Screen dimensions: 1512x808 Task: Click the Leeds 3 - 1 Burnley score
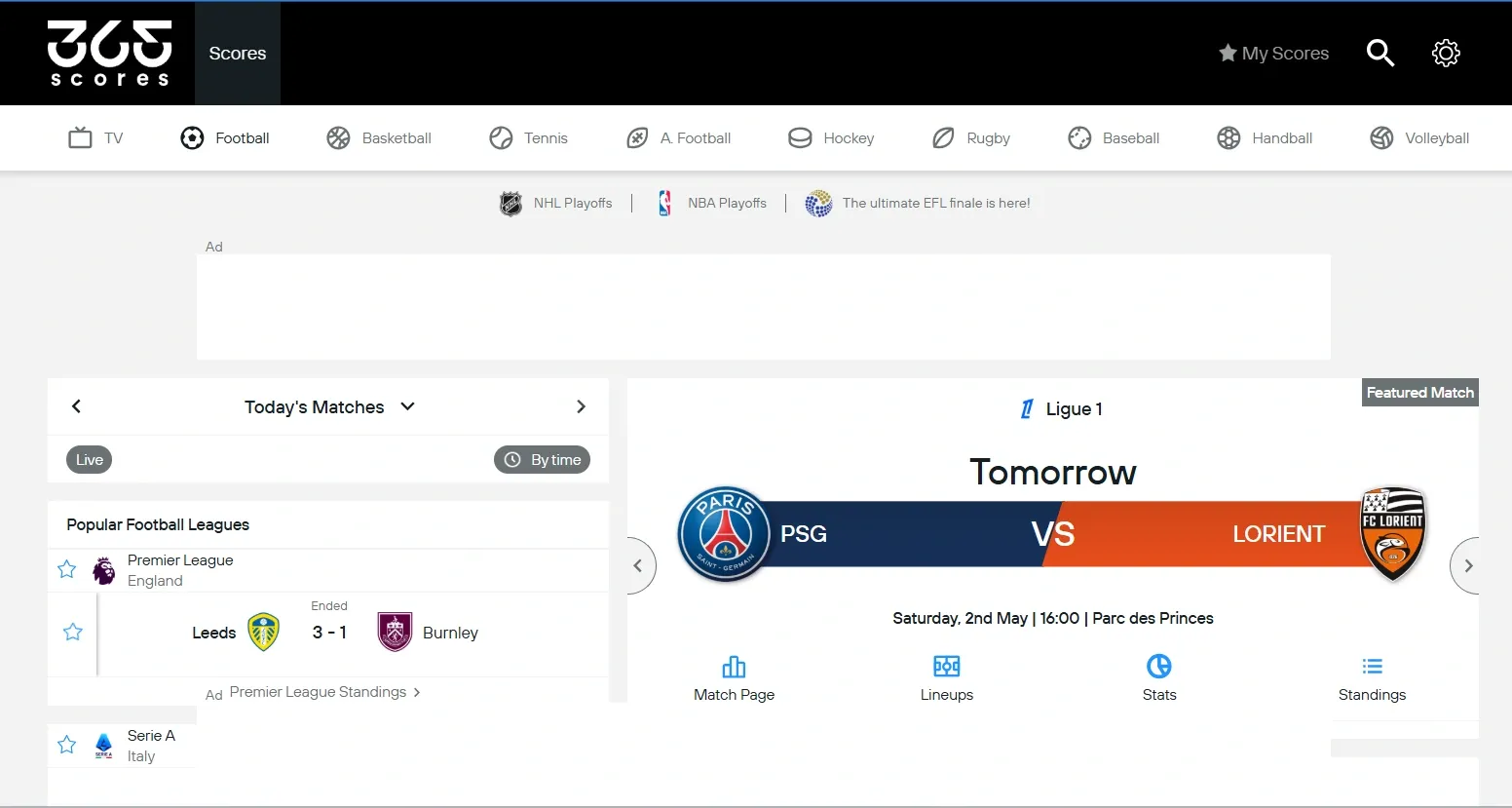tap(329, 633)
